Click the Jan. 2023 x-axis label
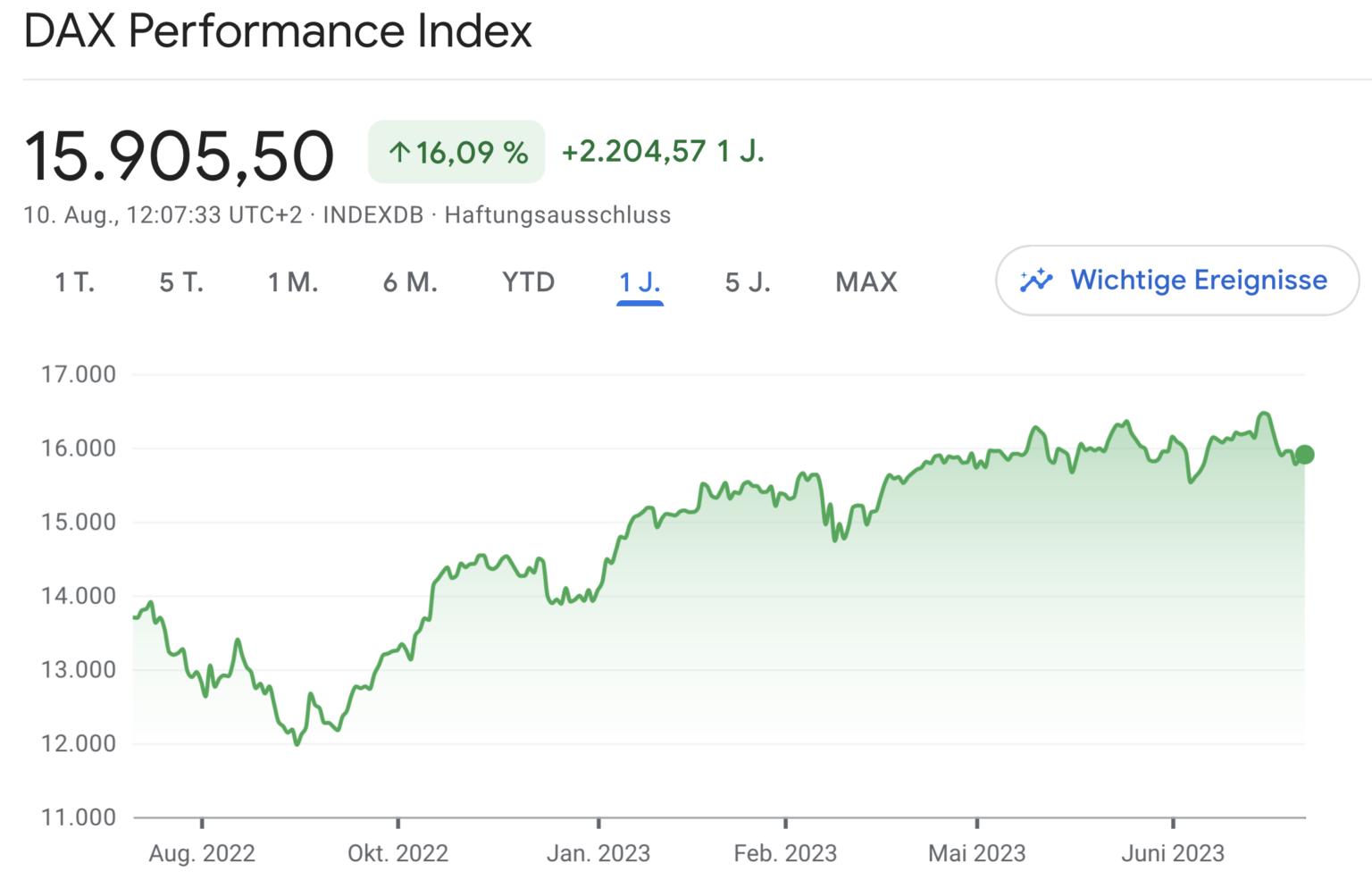The width and height of the screenshot is (1372, 888). coord(598,853)
